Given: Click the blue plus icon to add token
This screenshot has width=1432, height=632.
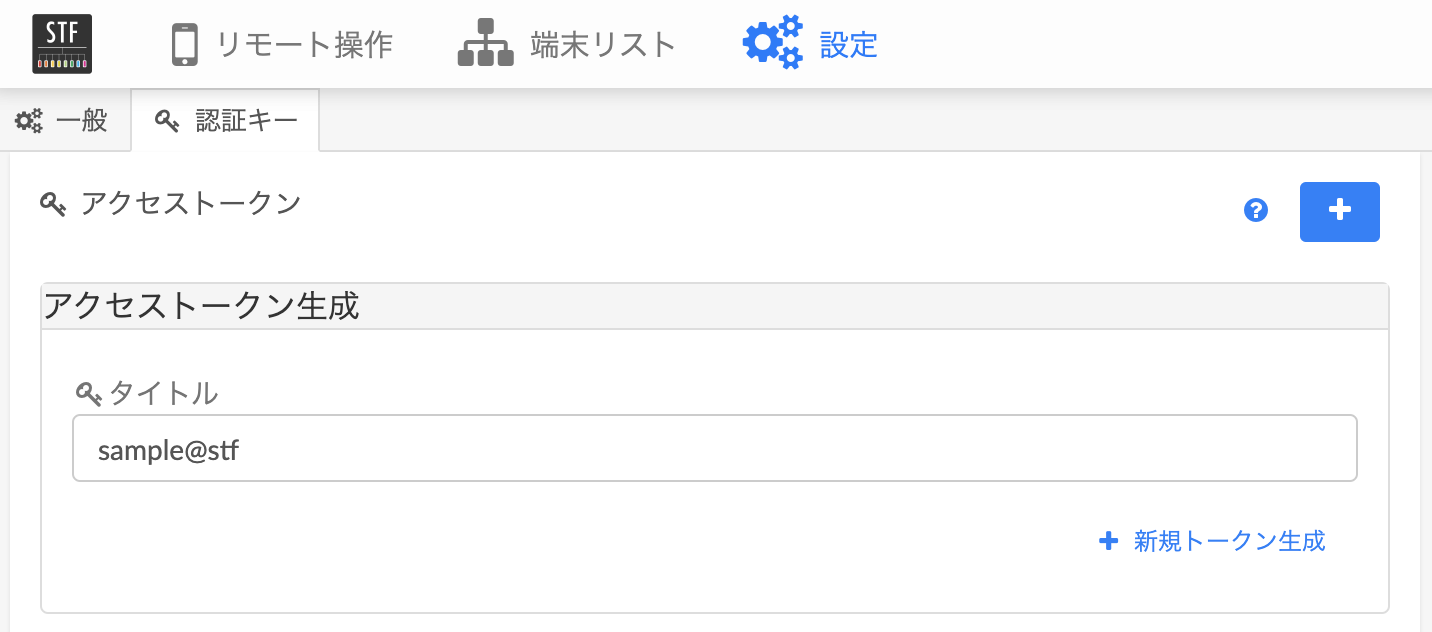Looking at the screenshot, I should coord(1339,211).
